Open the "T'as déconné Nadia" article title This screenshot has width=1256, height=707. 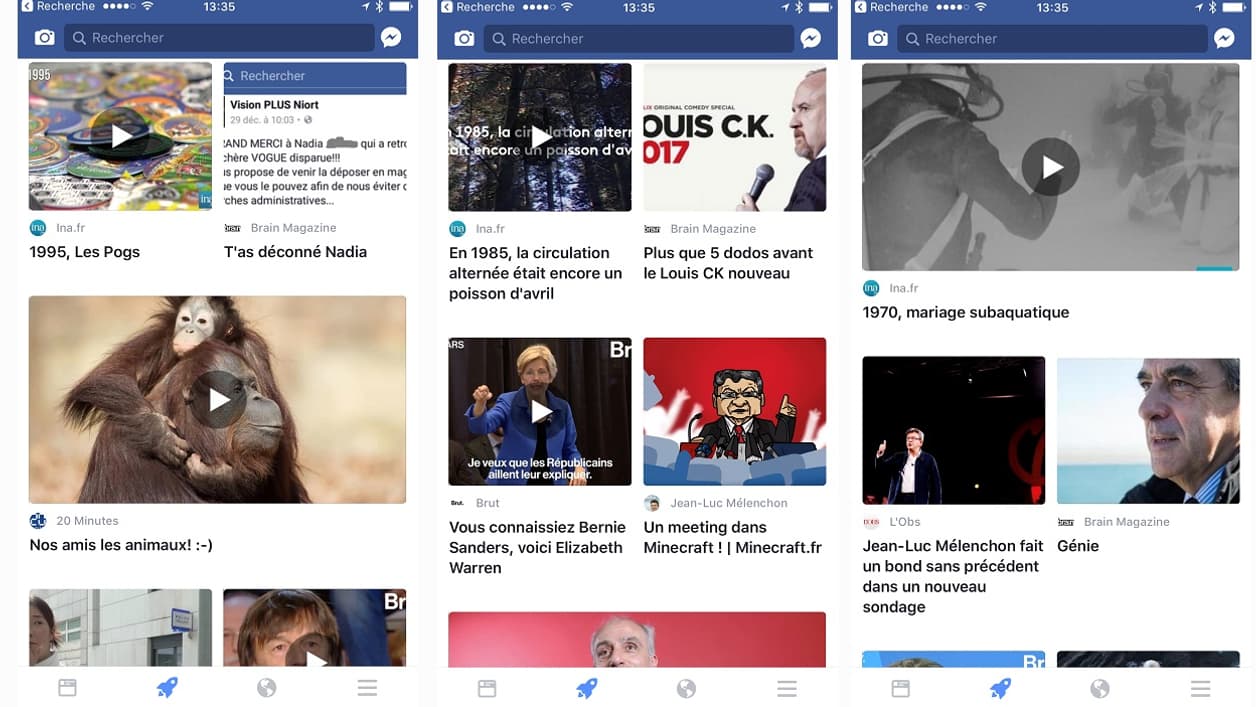click(x=295, y=252)
